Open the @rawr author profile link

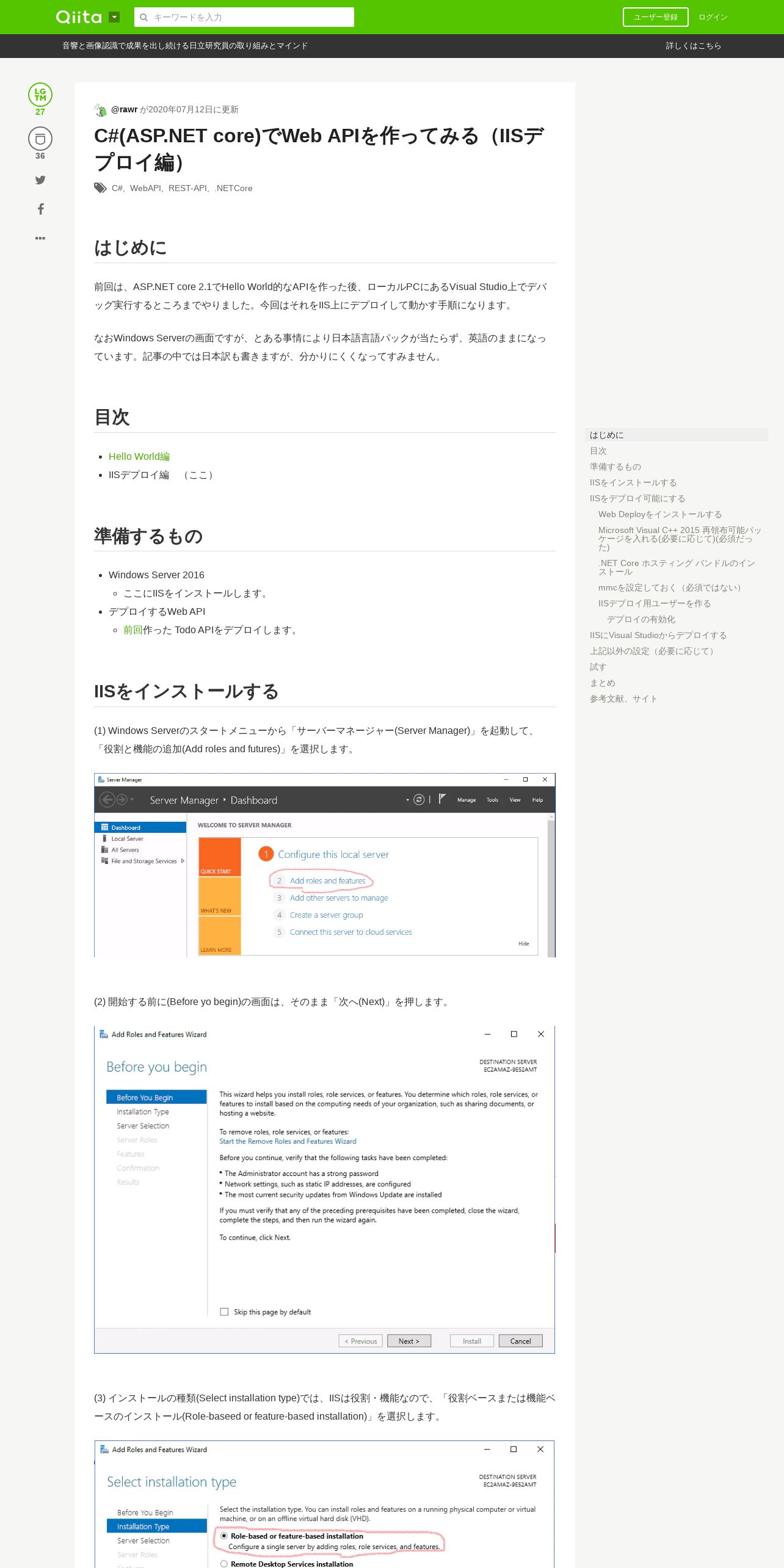[124, 109]
